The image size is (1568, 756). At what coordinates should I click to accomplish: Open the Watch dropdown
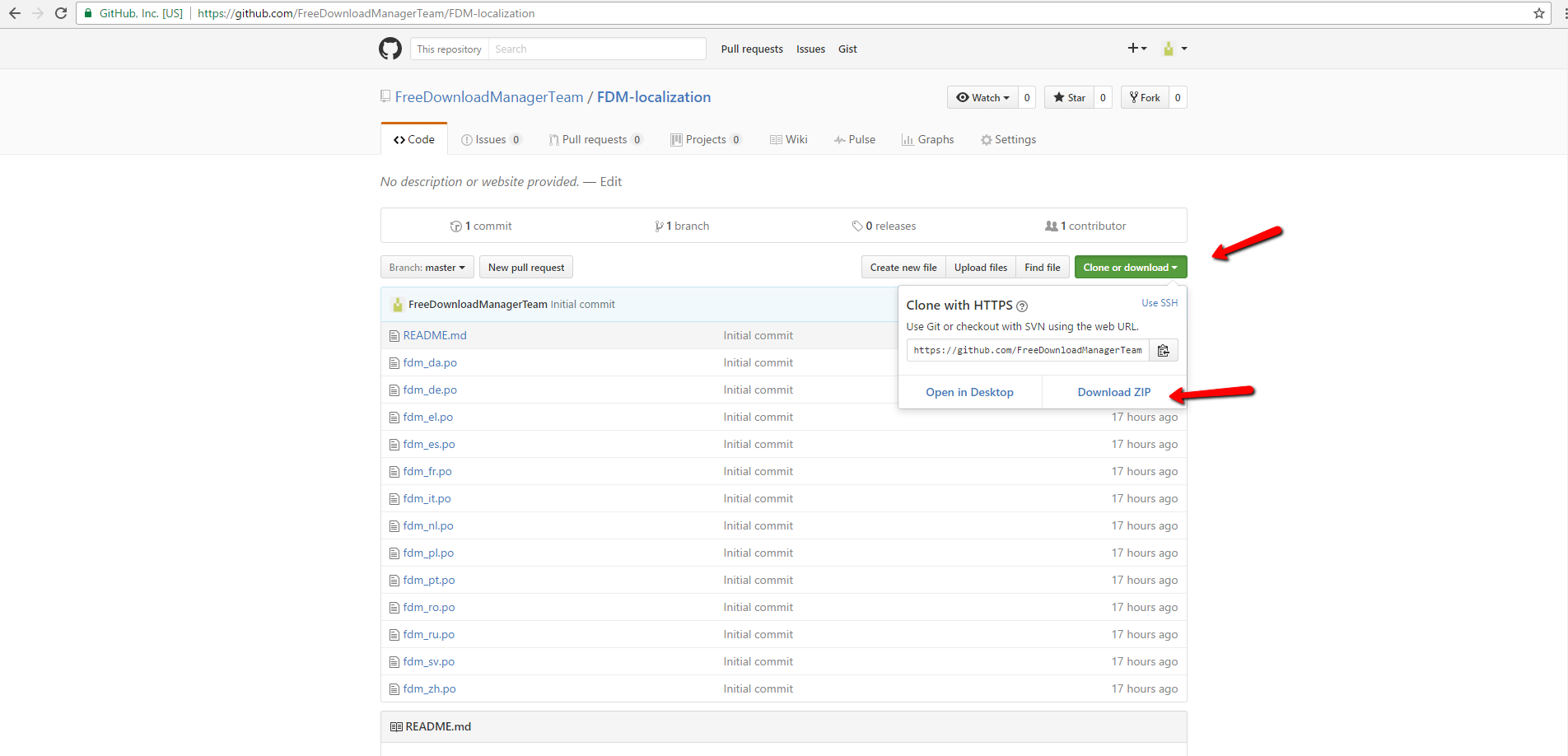coord(982,97)
